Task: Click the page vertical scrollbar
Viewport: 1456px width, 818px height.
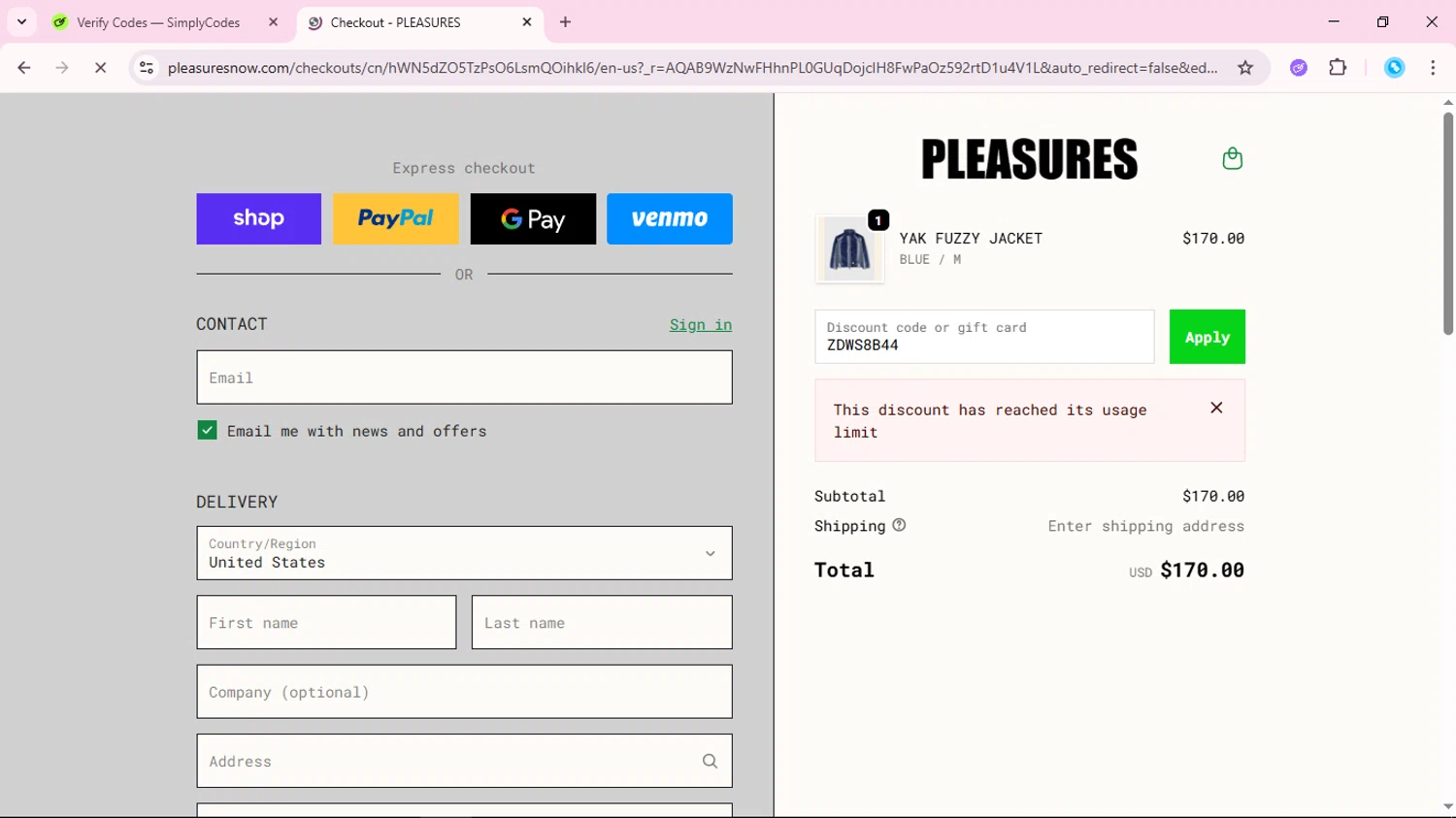Action: (1447, 223)
